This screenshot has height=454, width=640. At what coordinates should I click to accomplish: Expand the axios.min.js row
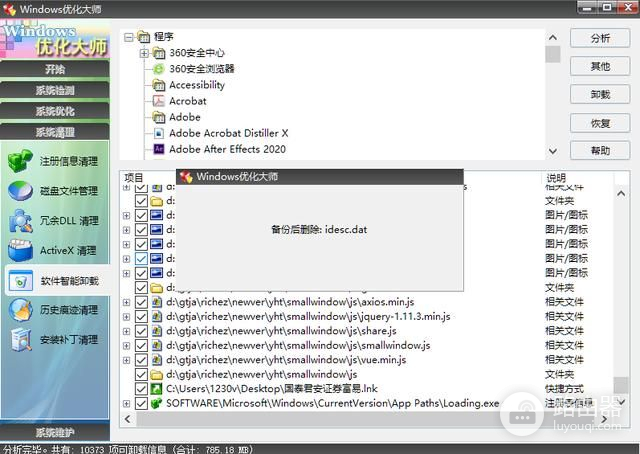tap(127, 303)
